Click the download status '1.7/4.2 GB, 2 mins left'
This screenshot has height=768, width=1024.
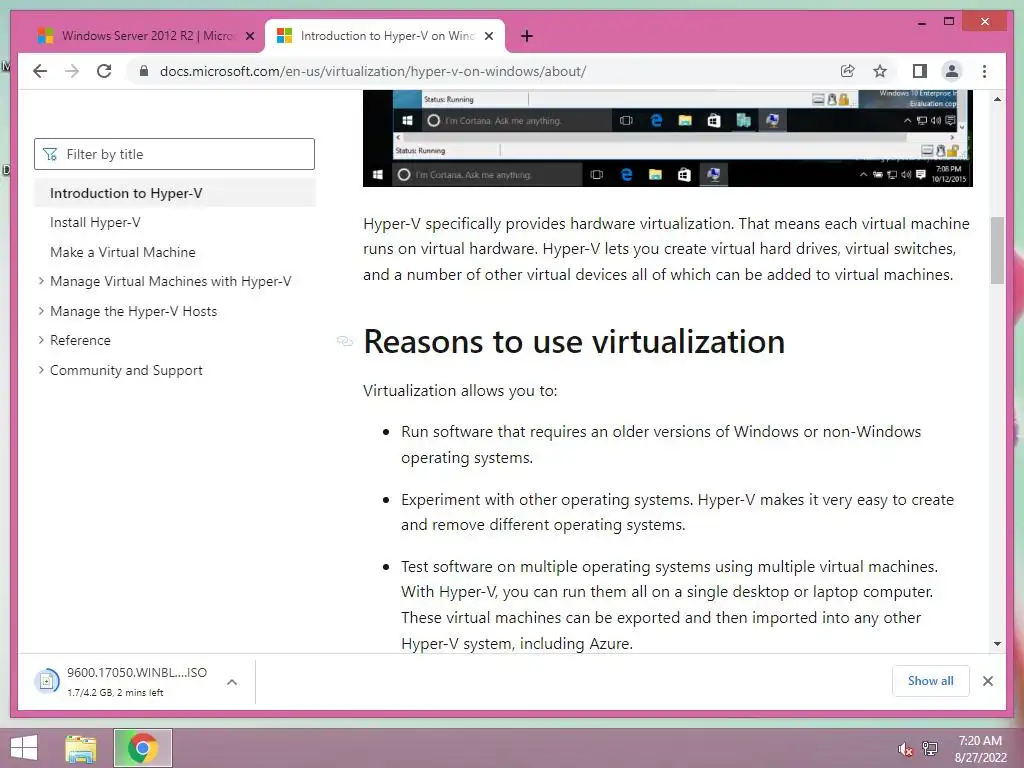[115, 692]
